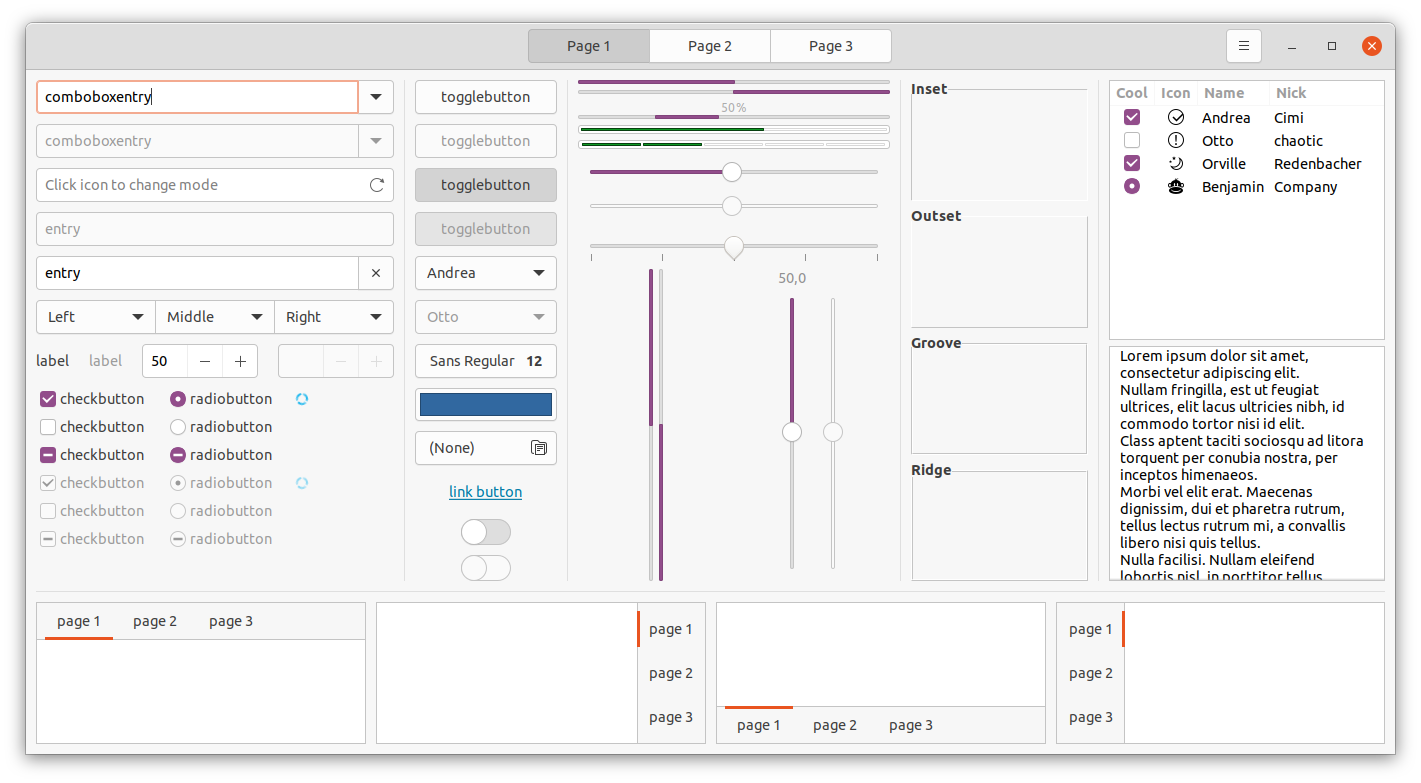Image resolution: width=1421 pixels, height=783 pixels.
Task: Click the hat face icon in Benjamin's row
Action: click(x=1176, y=187)
